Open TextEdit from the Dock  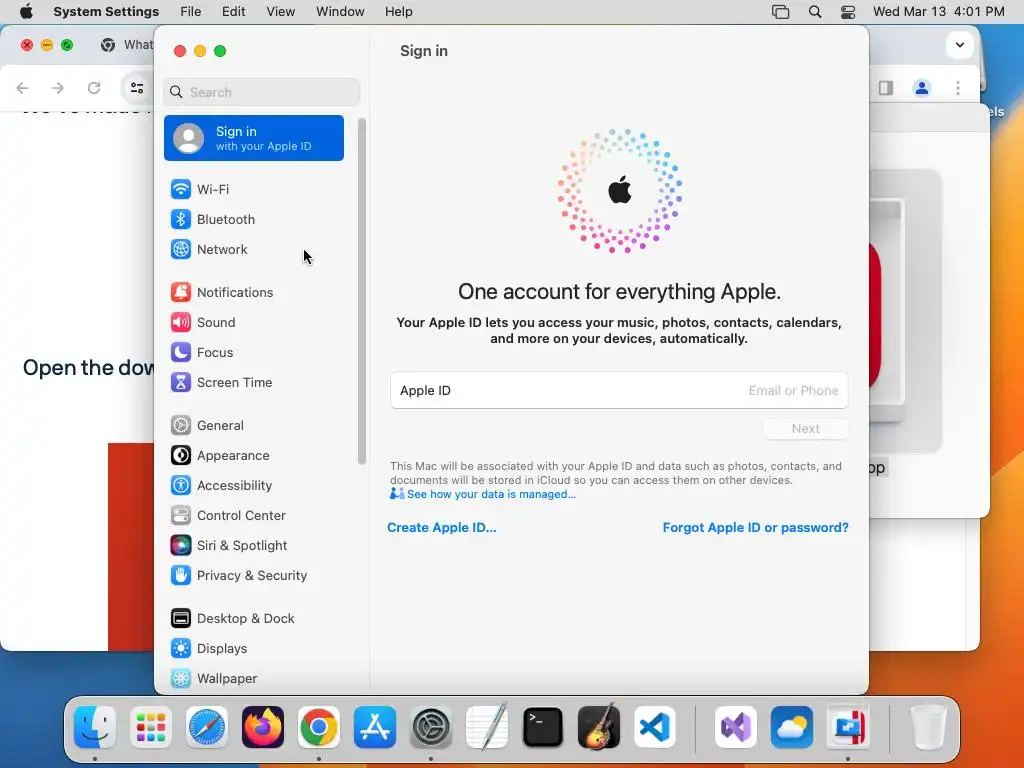coord(487,727)
